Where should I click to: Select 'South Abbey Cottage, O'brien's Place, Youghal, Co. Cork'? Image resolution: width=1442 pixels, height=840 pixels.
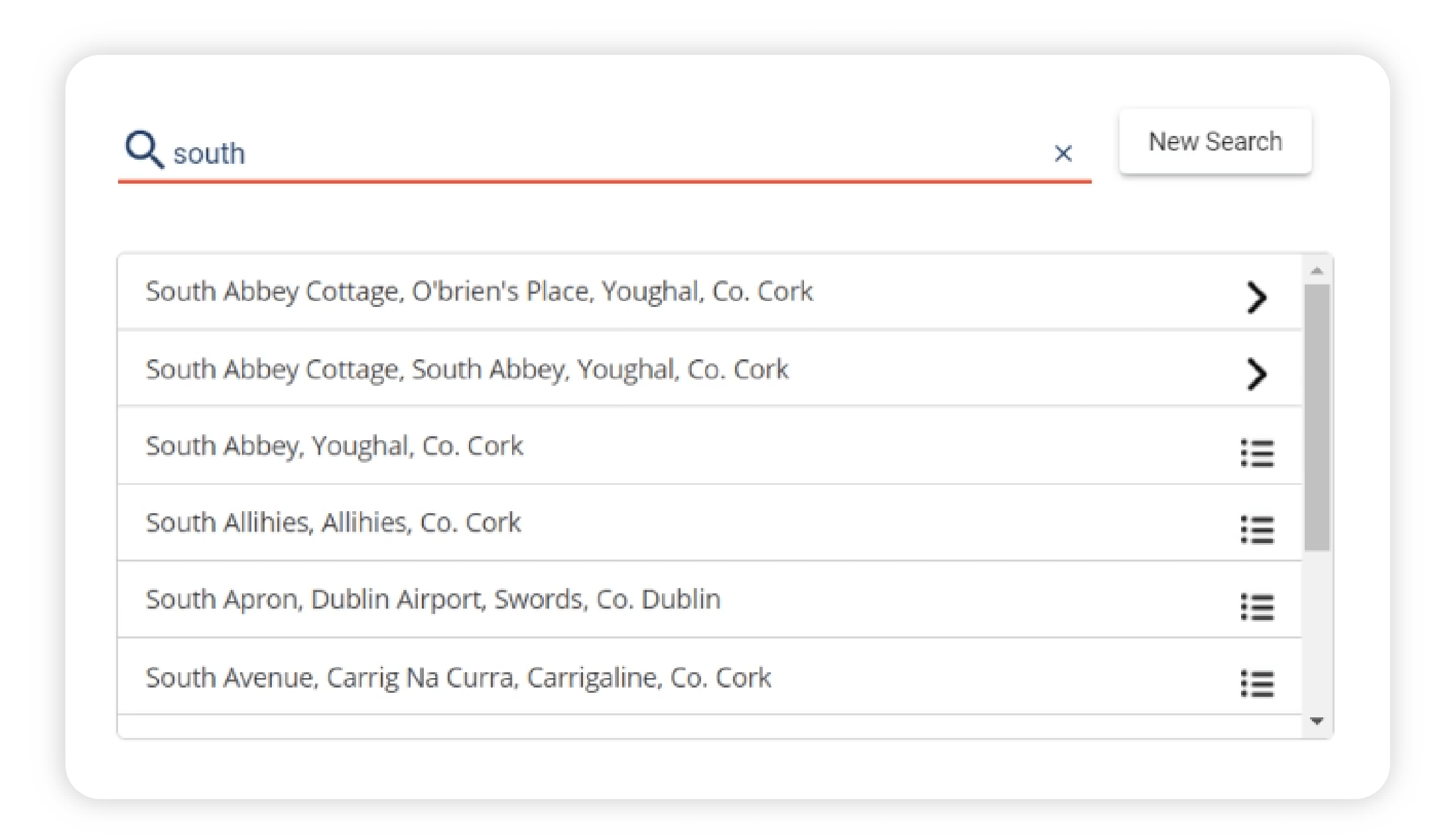point(710,292)
